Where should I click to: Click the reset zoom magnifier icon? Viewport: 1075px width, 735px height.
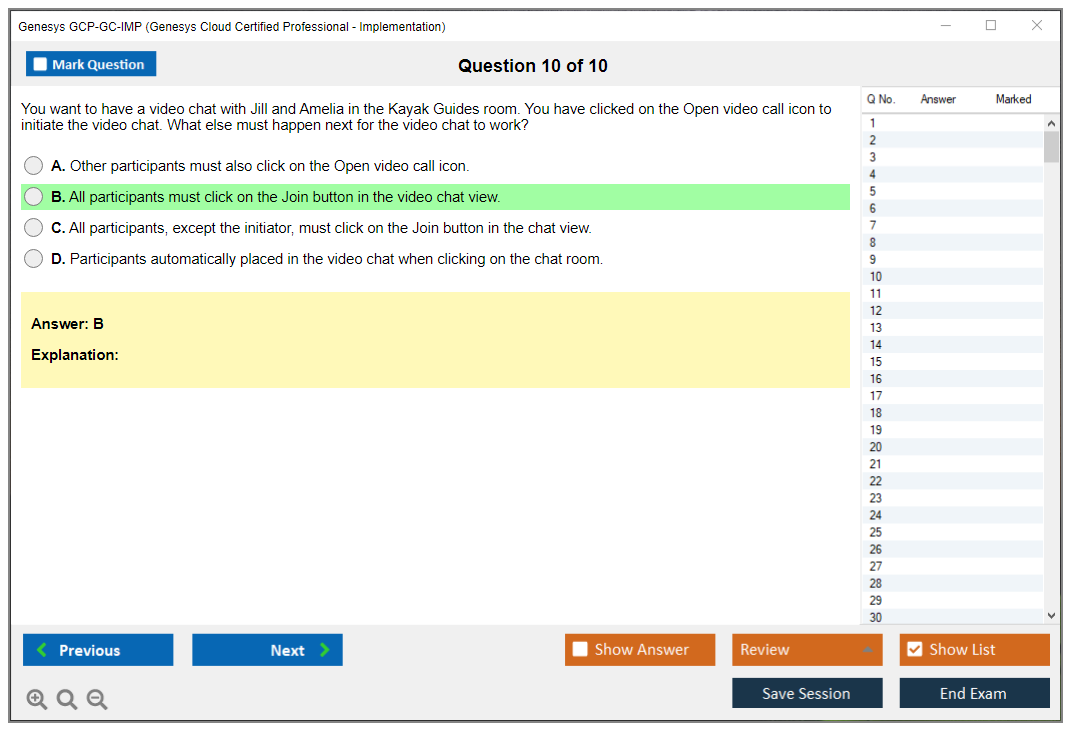pos(67,700)
